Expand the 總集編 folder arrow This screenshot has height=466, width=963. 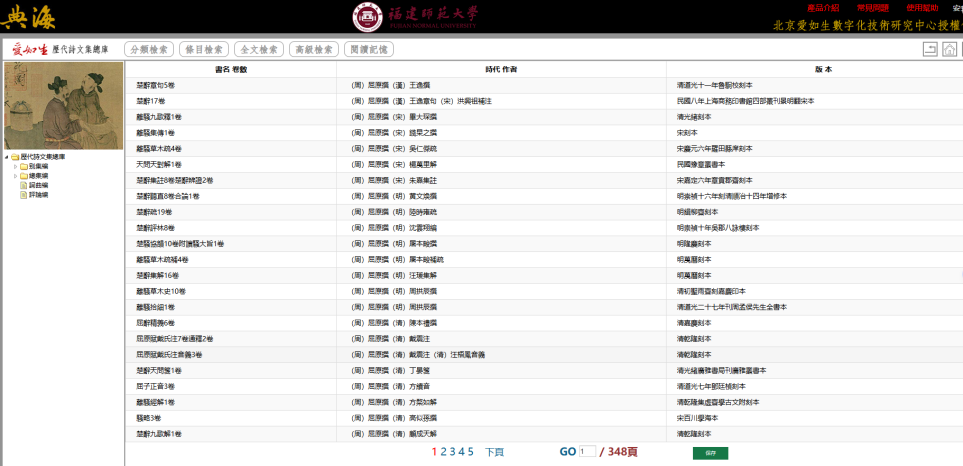pos(15,176)
